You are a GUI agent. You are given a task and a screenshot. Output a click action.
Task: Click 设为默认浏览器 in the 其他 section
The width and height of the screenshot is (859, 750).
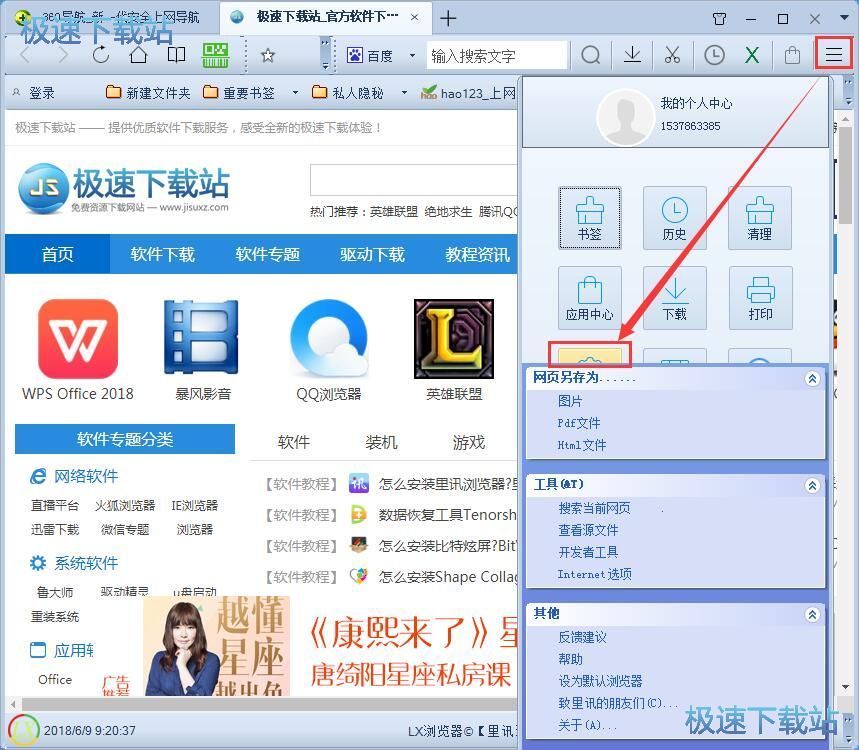click(600, 681)
